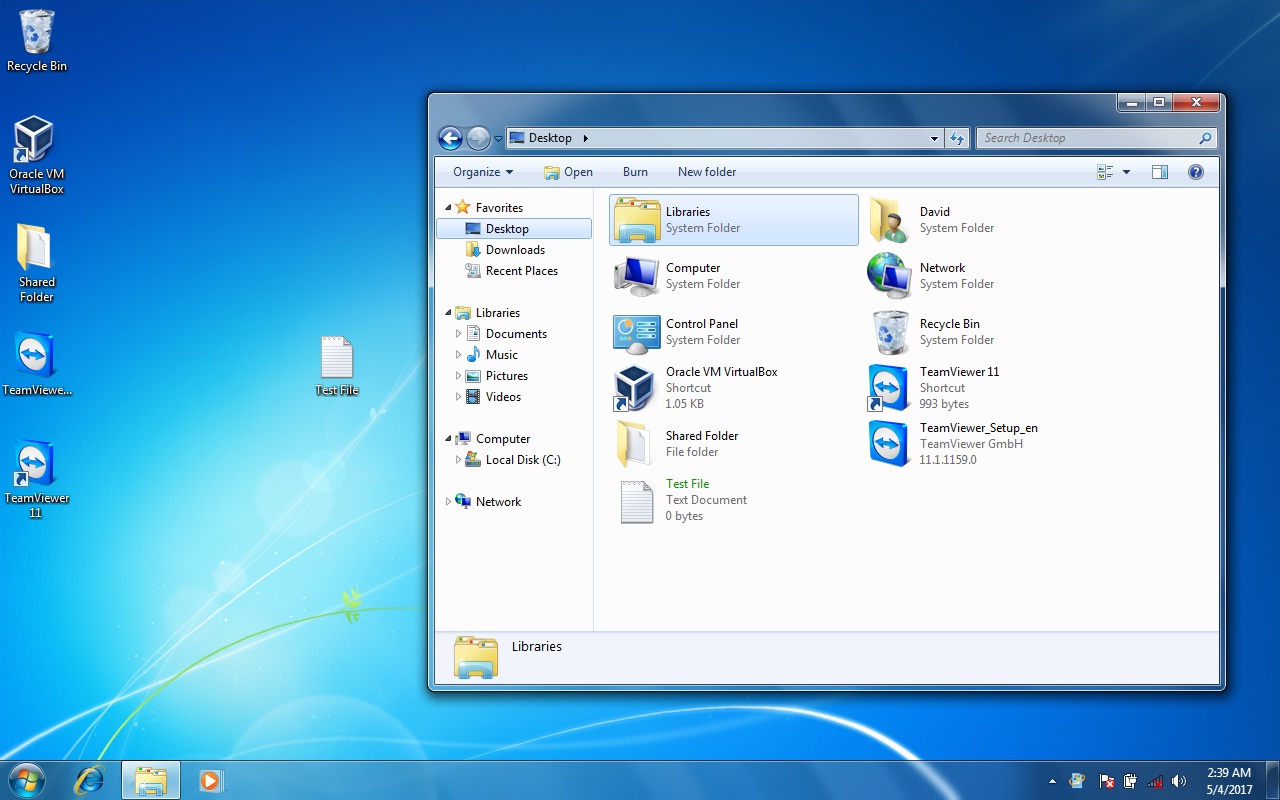This screenshot has width=1280, height=800.
Task: Select the Network globe icon in file list
Action: 889,276
